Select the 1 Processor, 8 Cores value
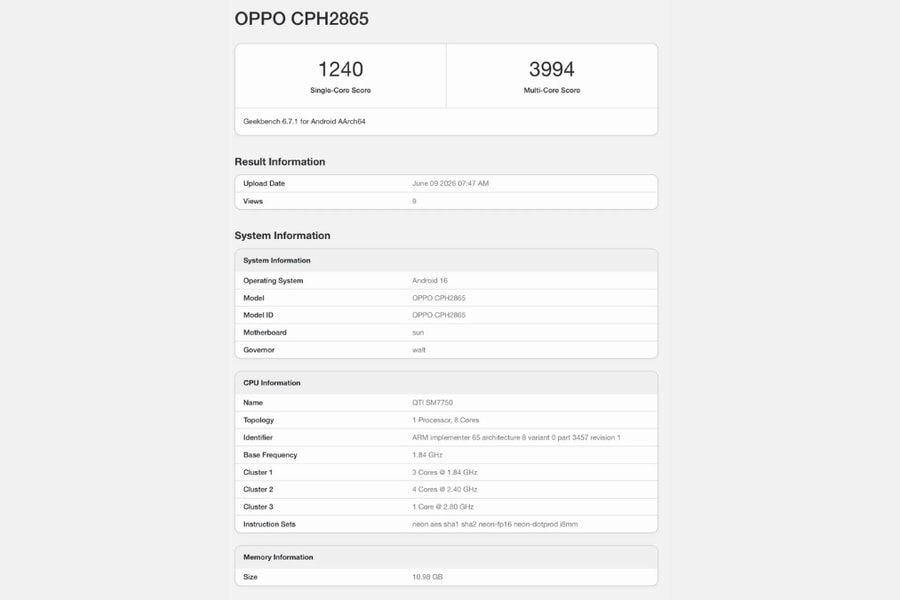Viewport: 900px width, 600px height. 445,420
